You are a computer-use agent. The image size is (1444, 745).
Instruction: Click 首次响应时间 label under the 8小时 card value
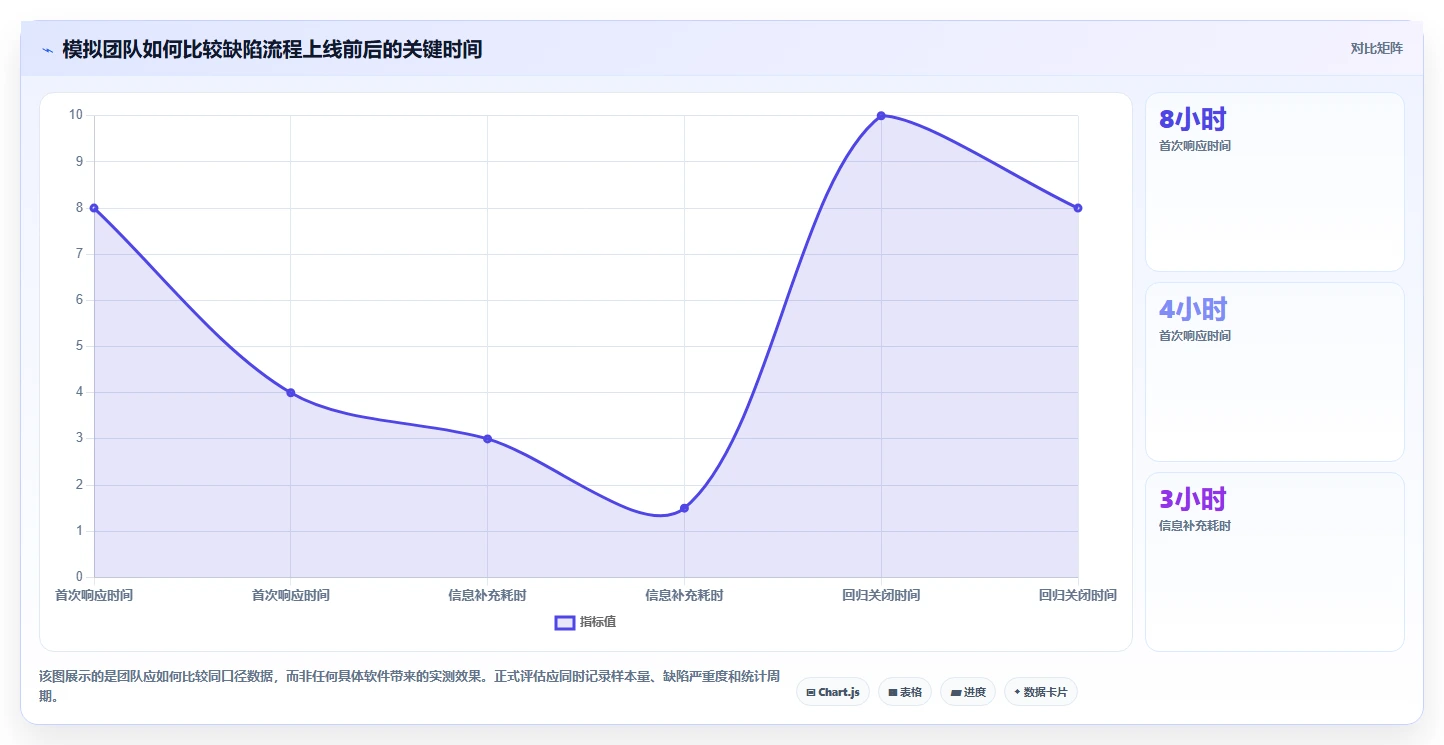coord(1195,146)
